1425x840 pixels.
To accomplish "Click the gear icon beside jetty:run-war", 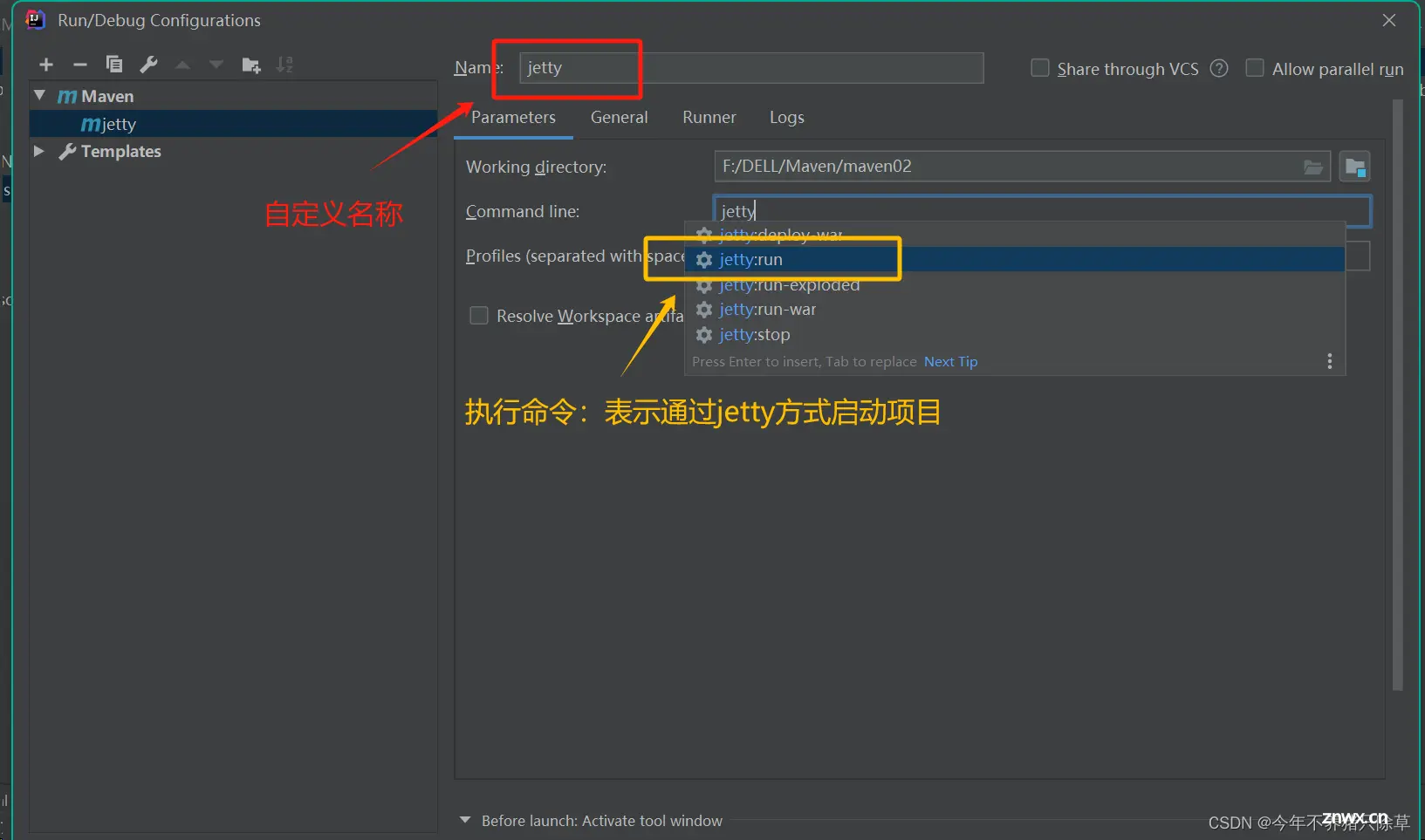I will pyautogui.click(x=704, y=310).
